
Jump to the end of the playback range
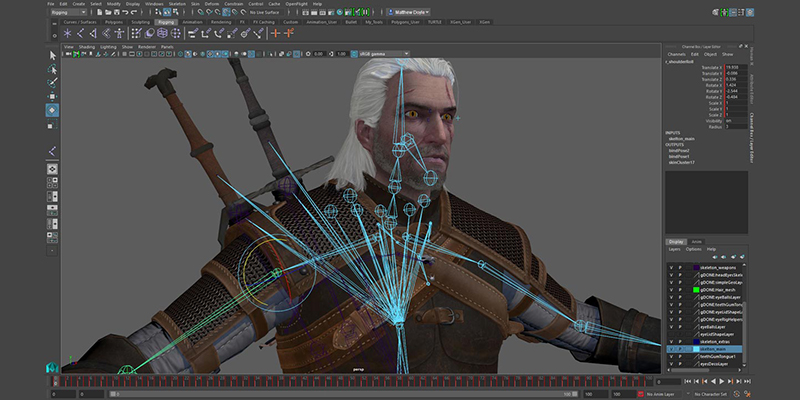[x=746, y=381]
